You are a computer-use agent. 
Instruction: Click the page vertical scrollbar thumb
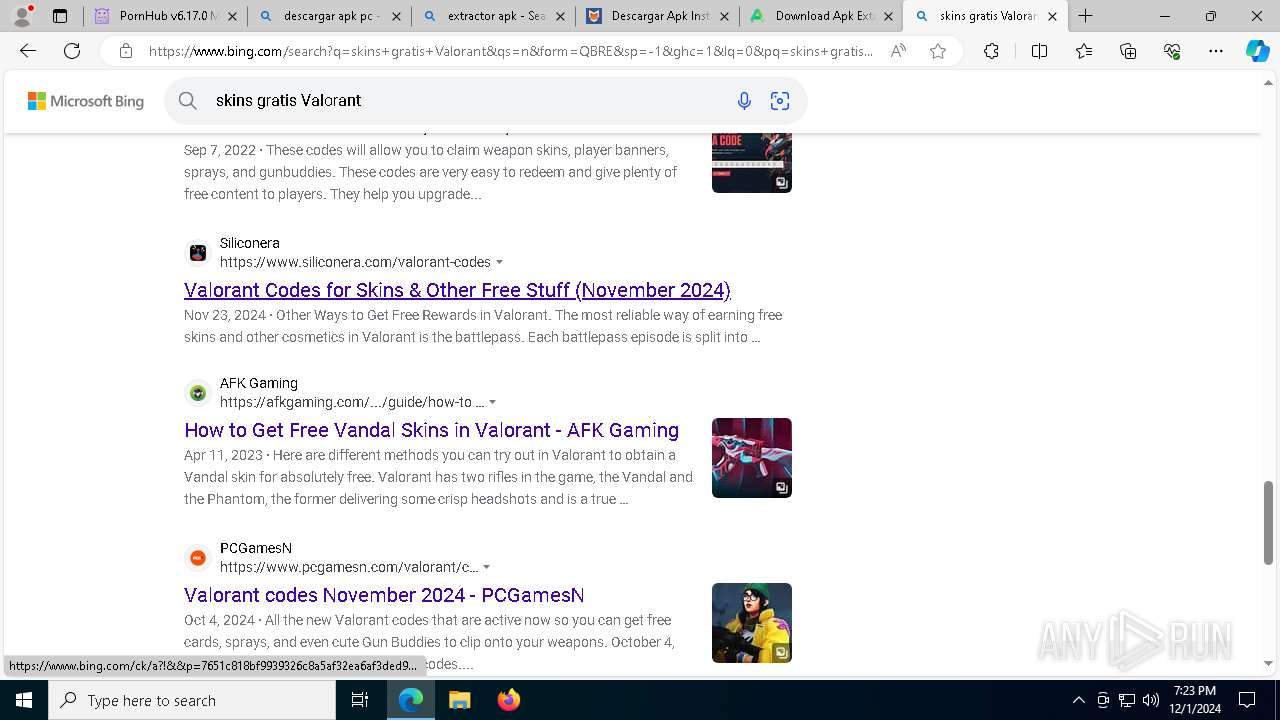tap(1268, 523)
